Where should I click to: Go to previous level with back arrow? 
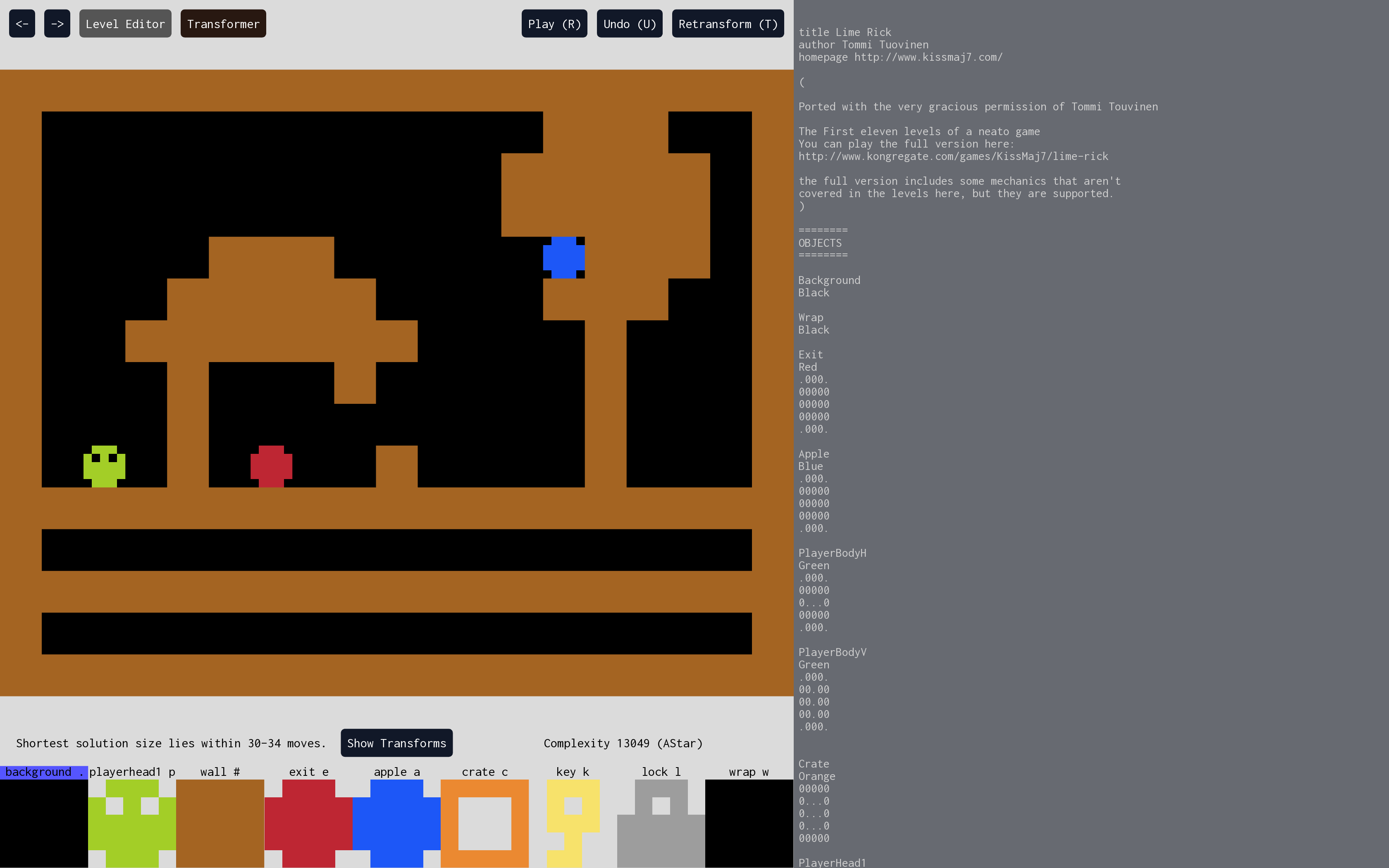click(22, 24)
